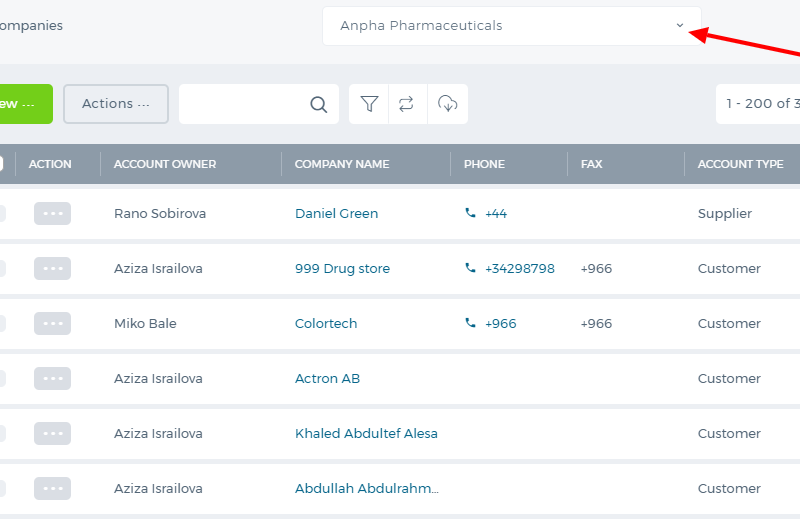Call Daniel Green via phone icon
The image size is (800, 528).
[470, 213]
